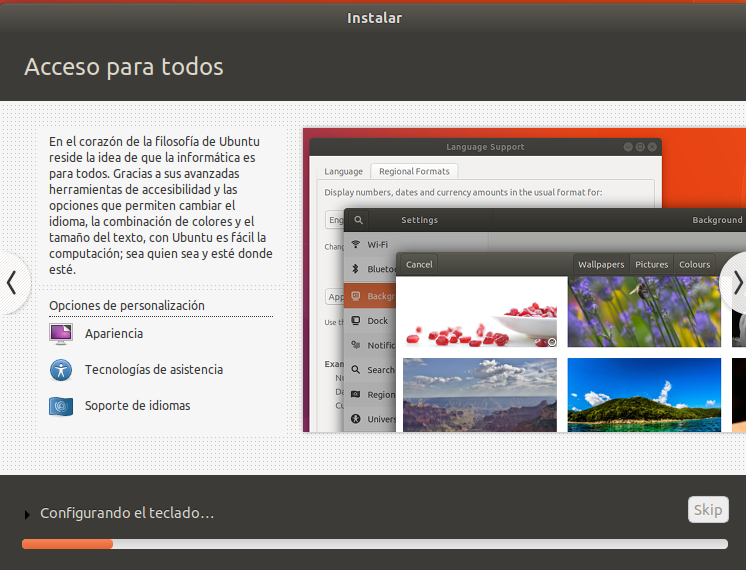Click the Display numbers, dates description text

click(x=463, y=192)
